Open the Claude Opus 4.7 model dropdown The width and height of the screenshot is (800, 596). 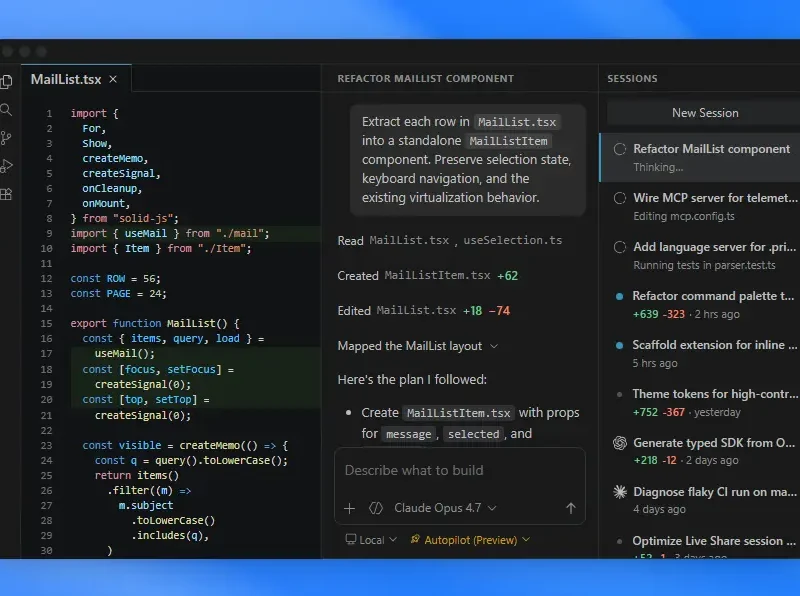445,508
